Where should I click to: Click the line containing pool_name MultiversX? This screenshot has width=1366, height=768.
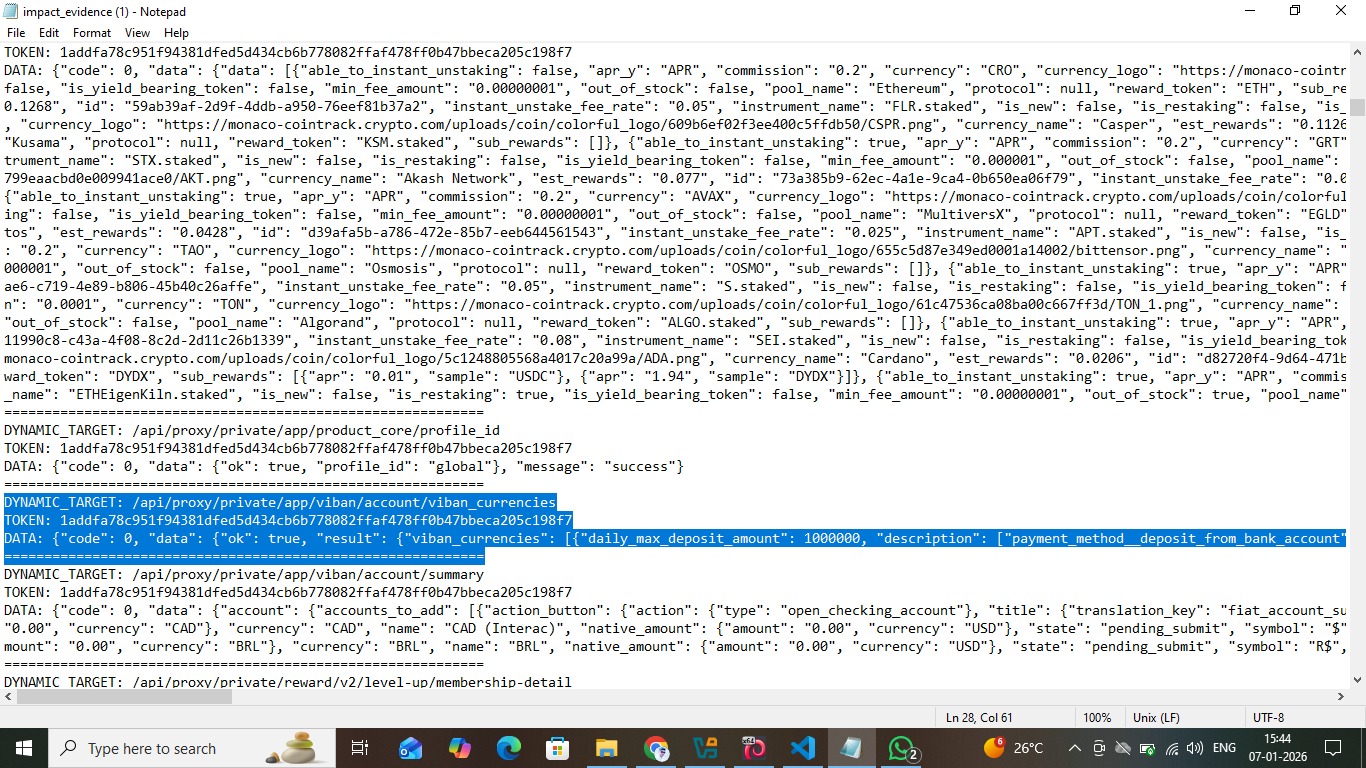675,214
